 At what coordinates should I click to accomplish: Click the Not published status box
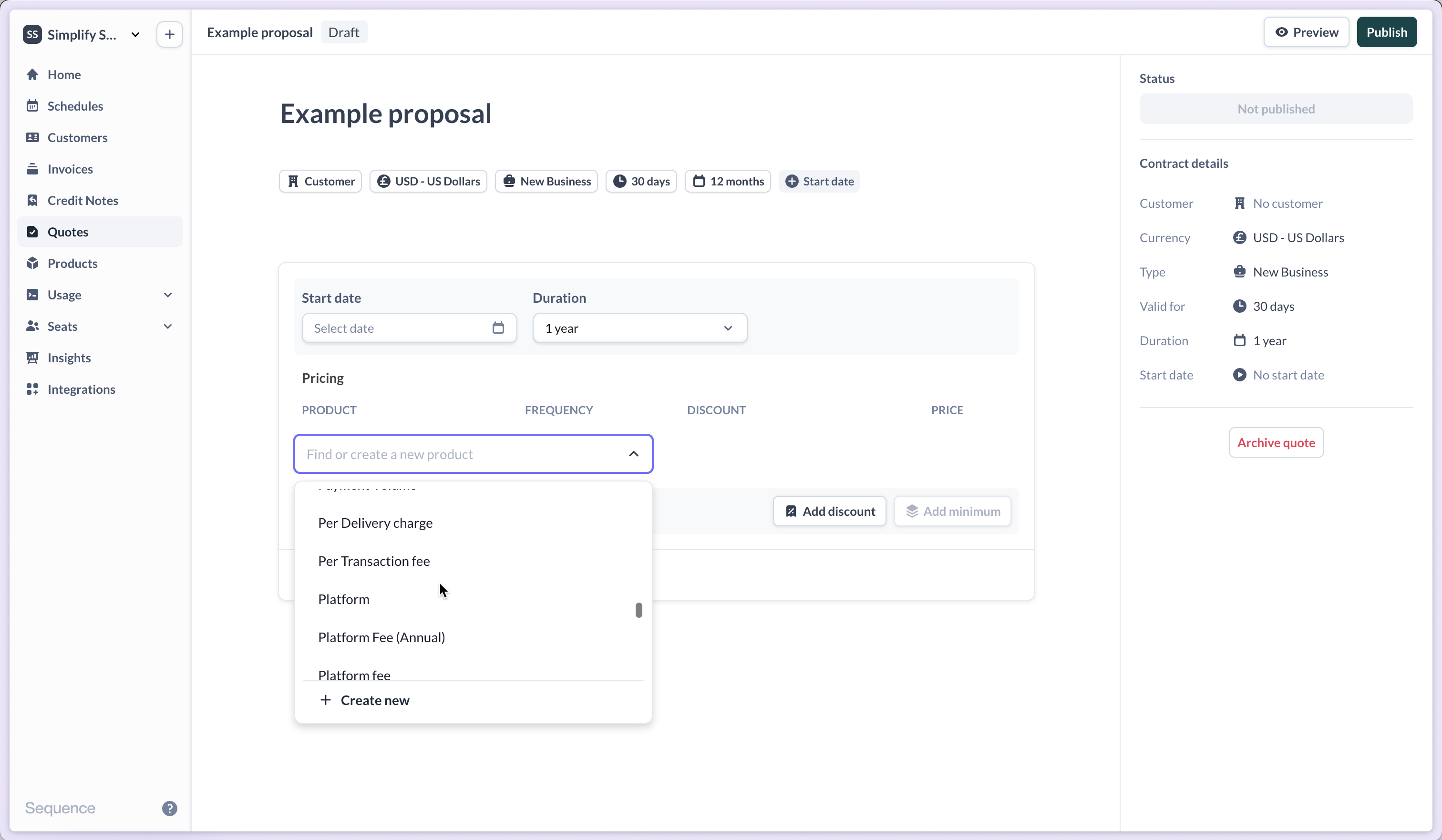click(x=1276, y=109)
